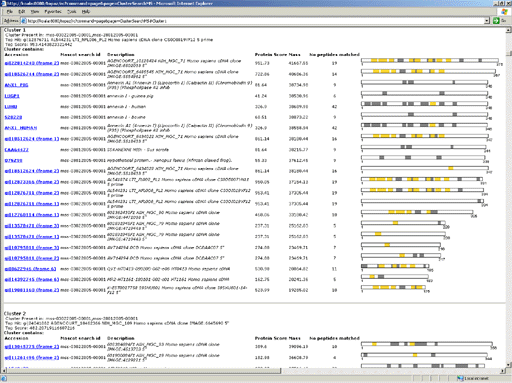
Task: Click the green Go arrow button
Action: [x=496, y=21]
